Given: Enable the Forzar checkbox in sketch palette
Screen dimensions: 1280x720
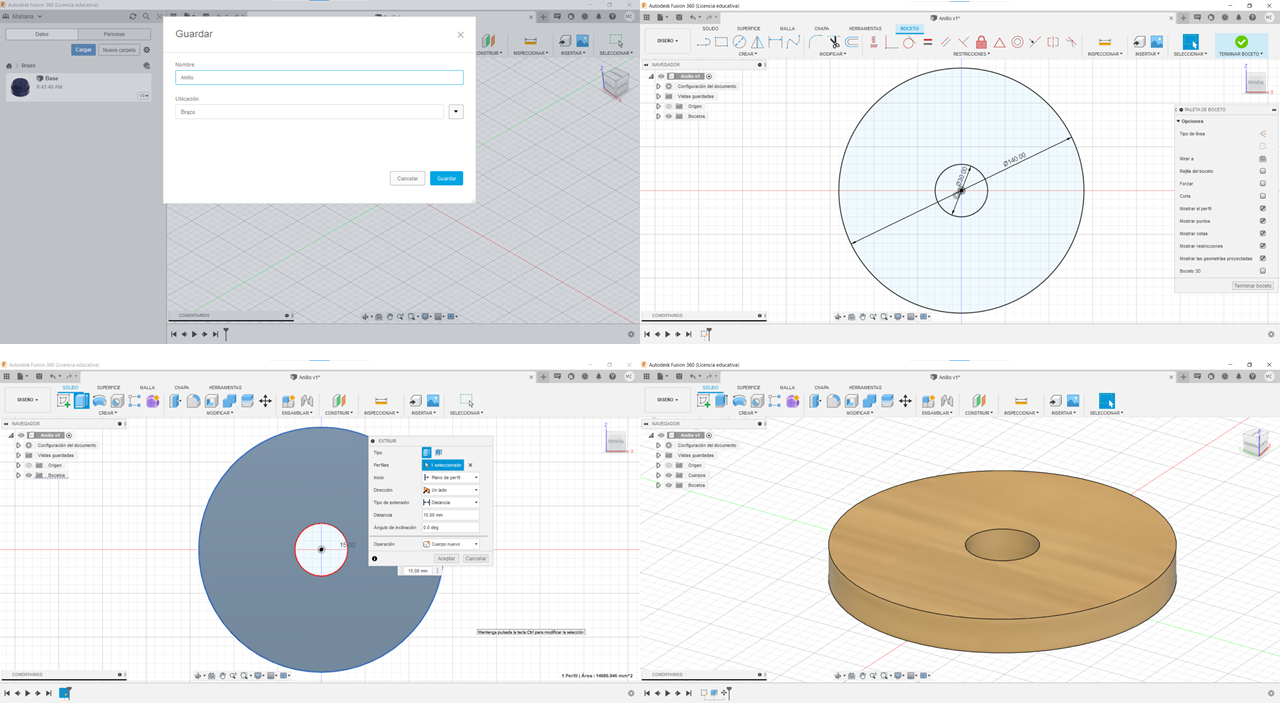Looking at the screenshot, I should coord(1263,183).
